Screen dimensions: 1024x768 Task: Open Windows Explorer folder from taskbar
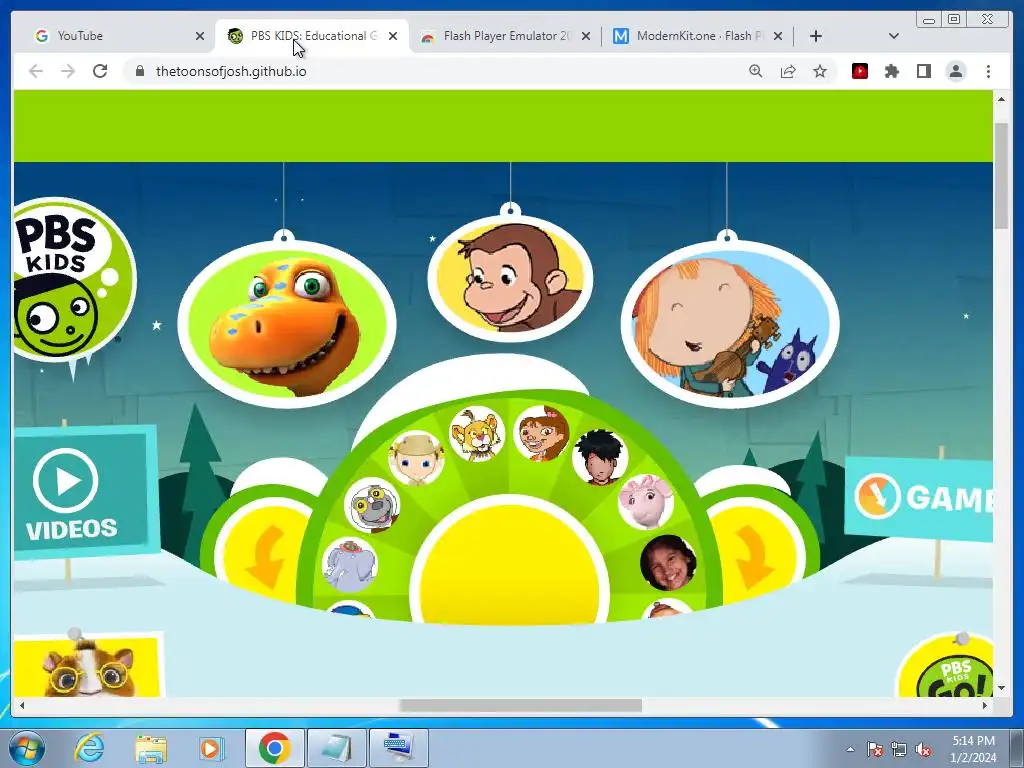151,748
